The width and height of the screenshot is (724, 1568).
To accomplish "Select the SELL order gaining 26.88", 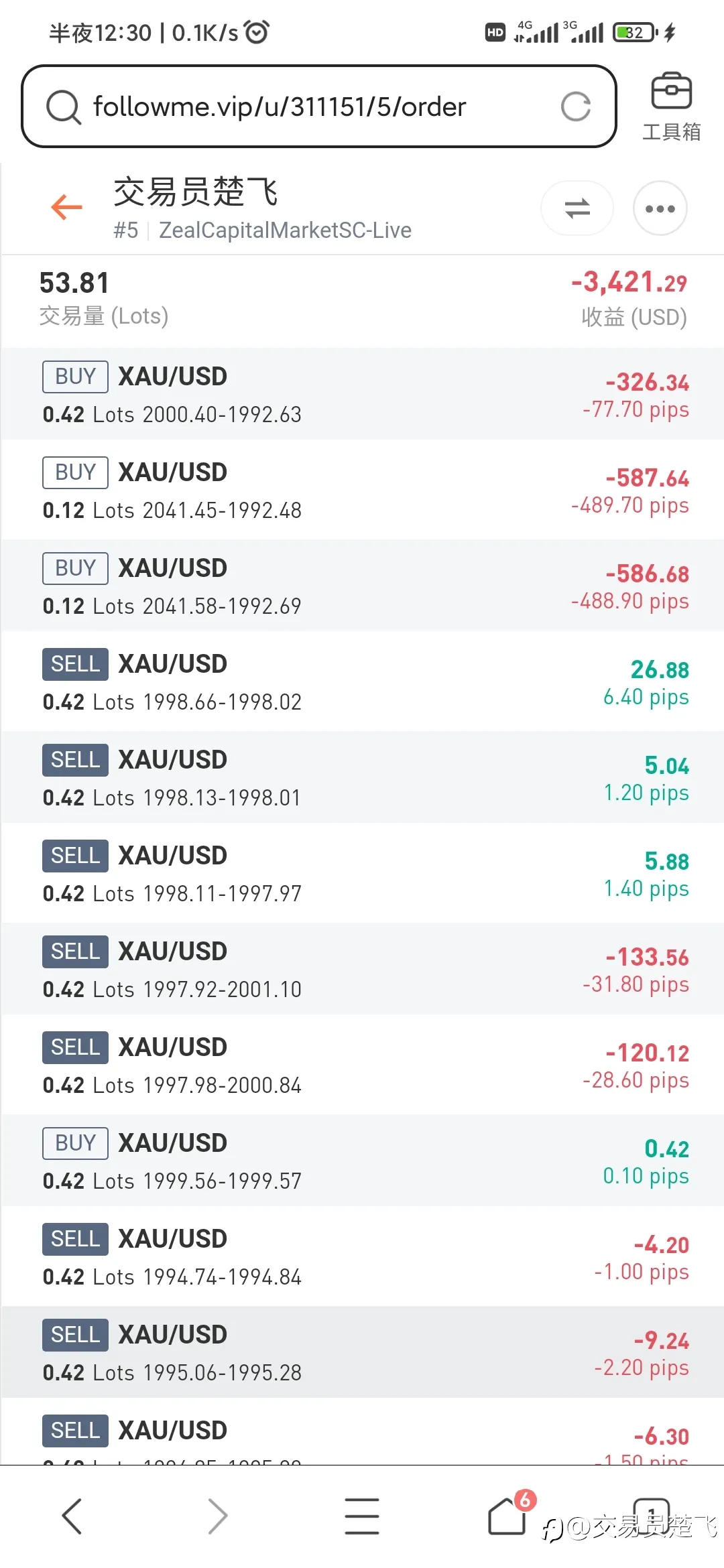I will (x=362, y=682).
